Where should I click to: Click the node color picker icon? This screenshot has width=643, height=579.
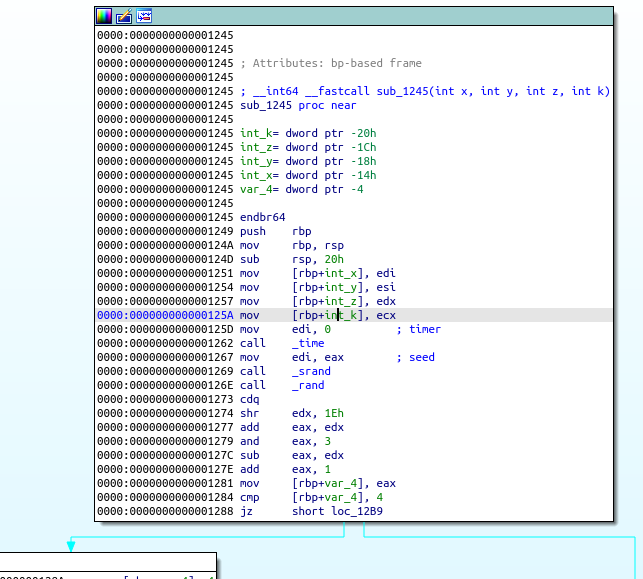pyautogui.click(x=104, y=16)
